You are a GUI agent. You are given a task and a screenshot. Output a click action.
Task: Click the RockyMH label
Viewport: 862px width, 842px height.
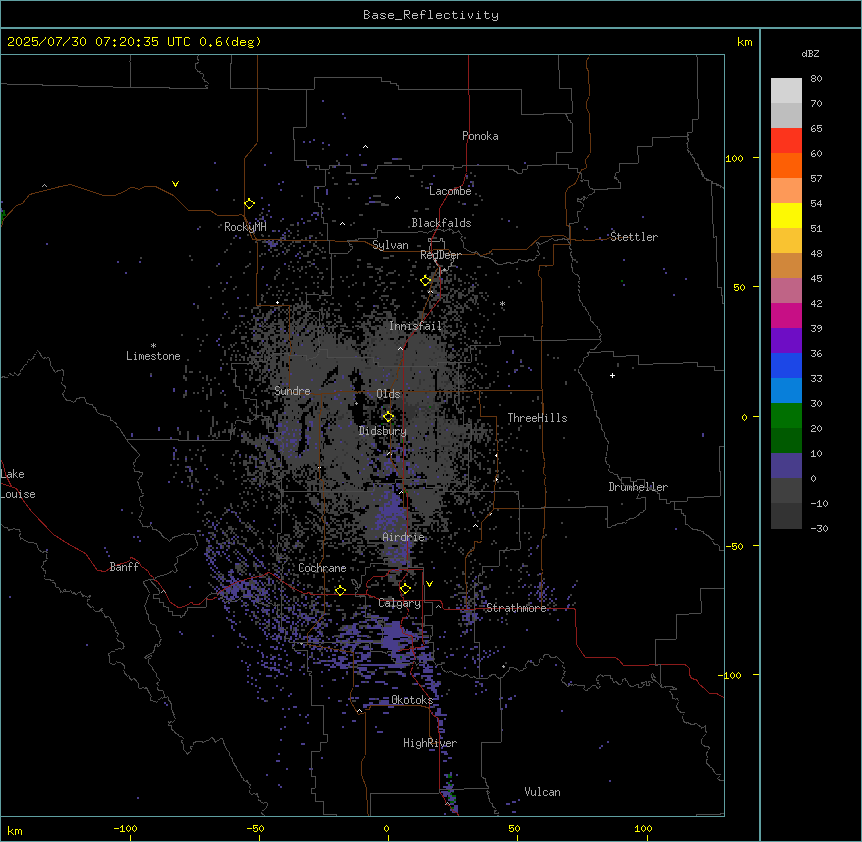pos(245,227)
